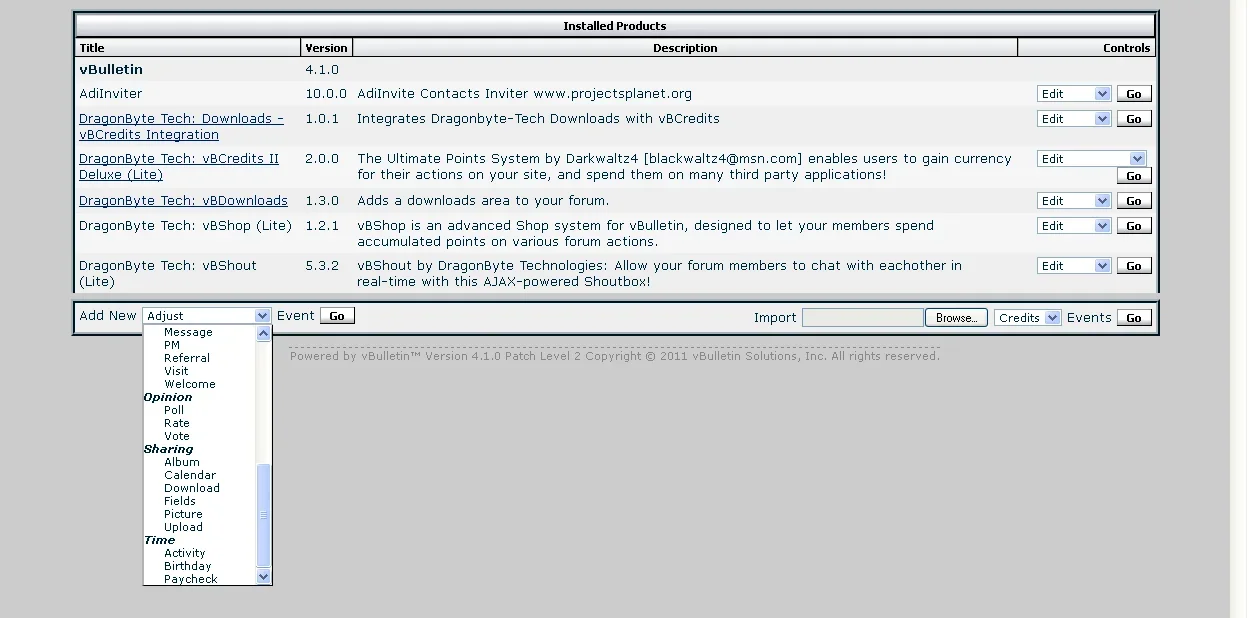Choose the Referral event option

tap(186, 358)
